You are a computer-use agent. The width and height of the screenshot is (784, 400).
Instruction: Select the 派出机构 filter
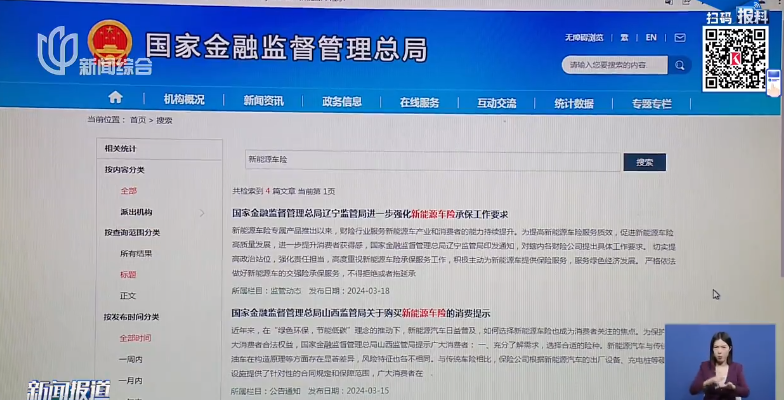click(x=136, y=212)
